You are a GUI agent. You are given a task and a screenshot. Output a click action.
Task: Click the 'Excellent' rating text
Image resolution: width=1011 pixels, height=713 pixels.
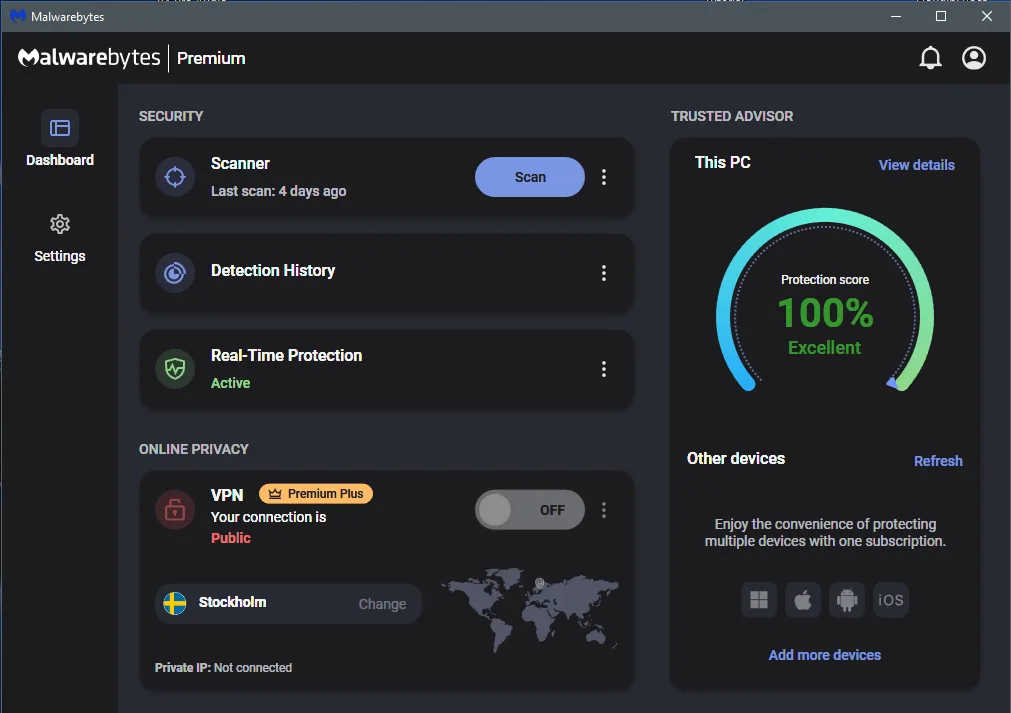pyautogui.click(x=824, y=347)
